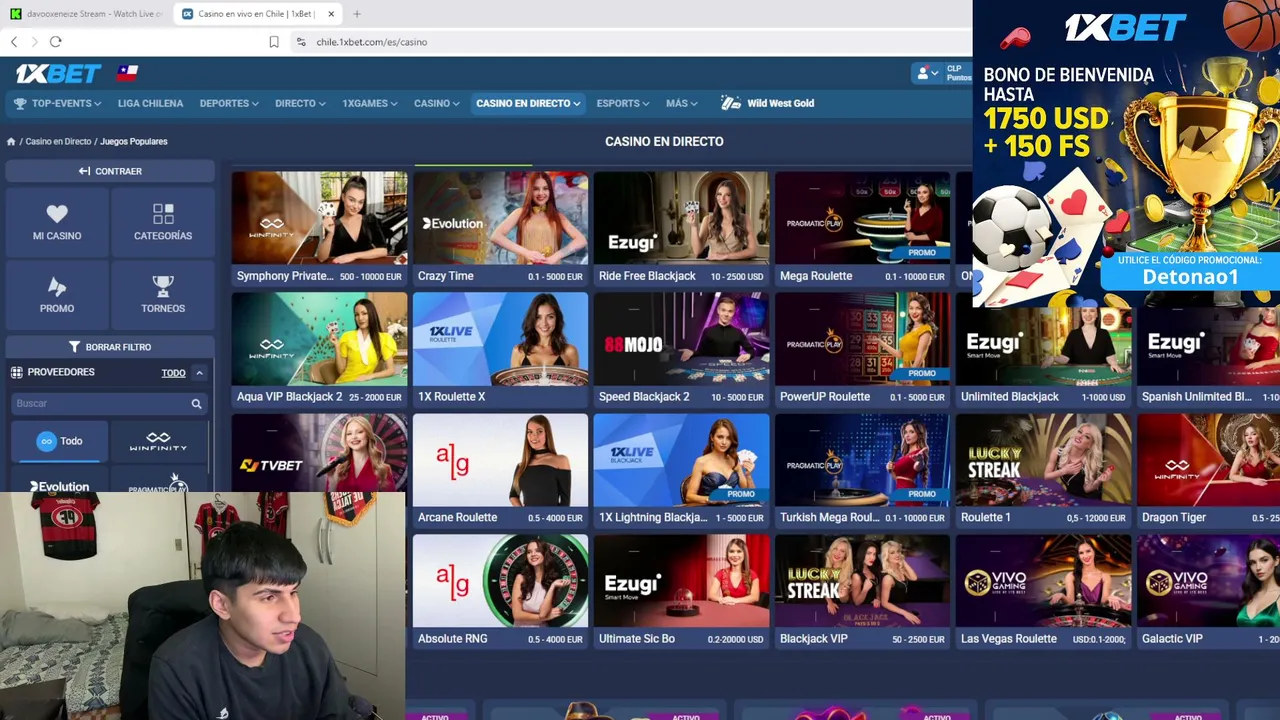Viewport: 1280px width, 720px height.
Task: Go back with the browser back arrow
Action: pyautogui.click(x=14, y=42)
